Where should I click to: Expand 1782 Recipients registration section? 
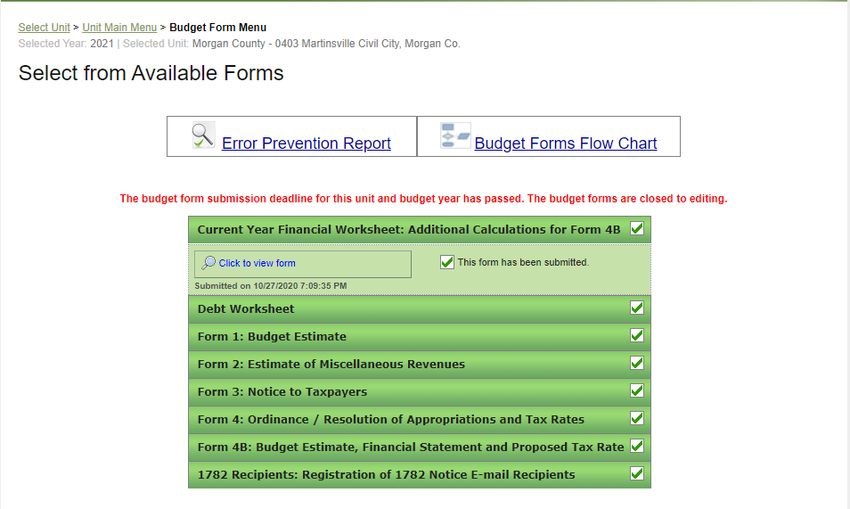coord(419,475)
